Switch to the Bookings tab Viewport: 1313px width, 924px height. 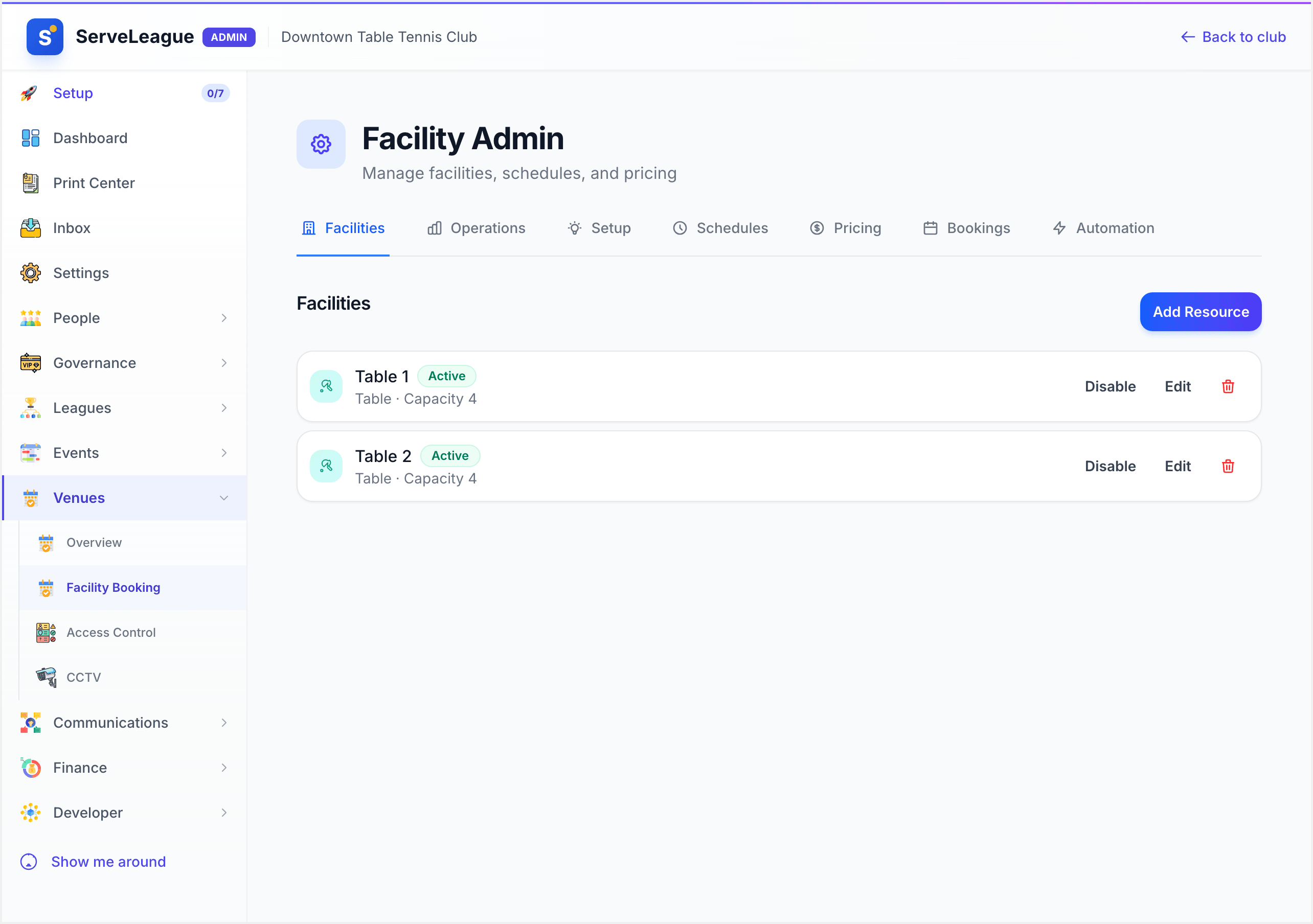pyautogui.click(x=967, y=228)
